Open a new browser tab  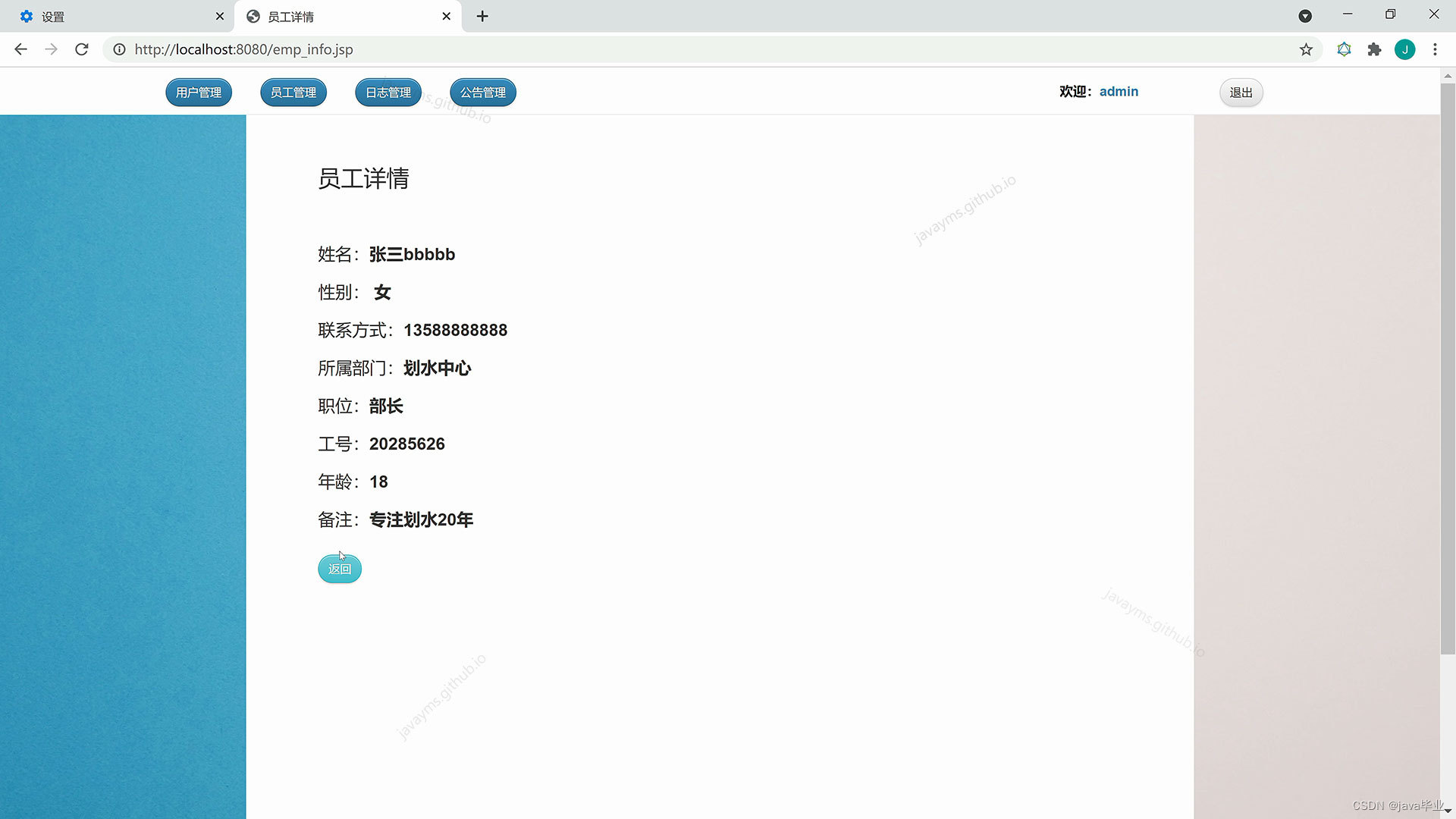click(482, 16)
